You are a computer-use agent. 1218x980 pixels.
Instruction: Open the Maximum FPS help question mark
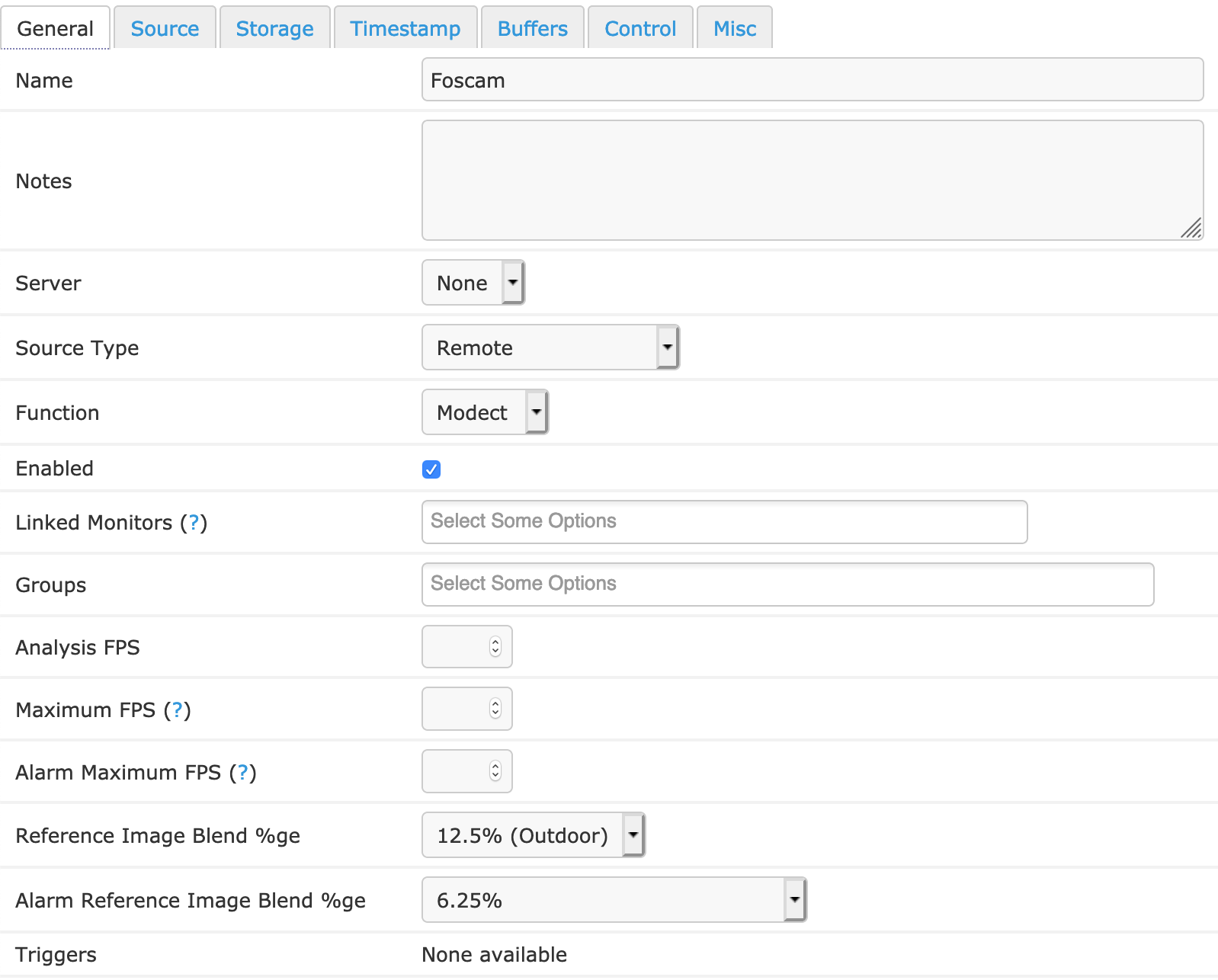[x=177, y=710]
